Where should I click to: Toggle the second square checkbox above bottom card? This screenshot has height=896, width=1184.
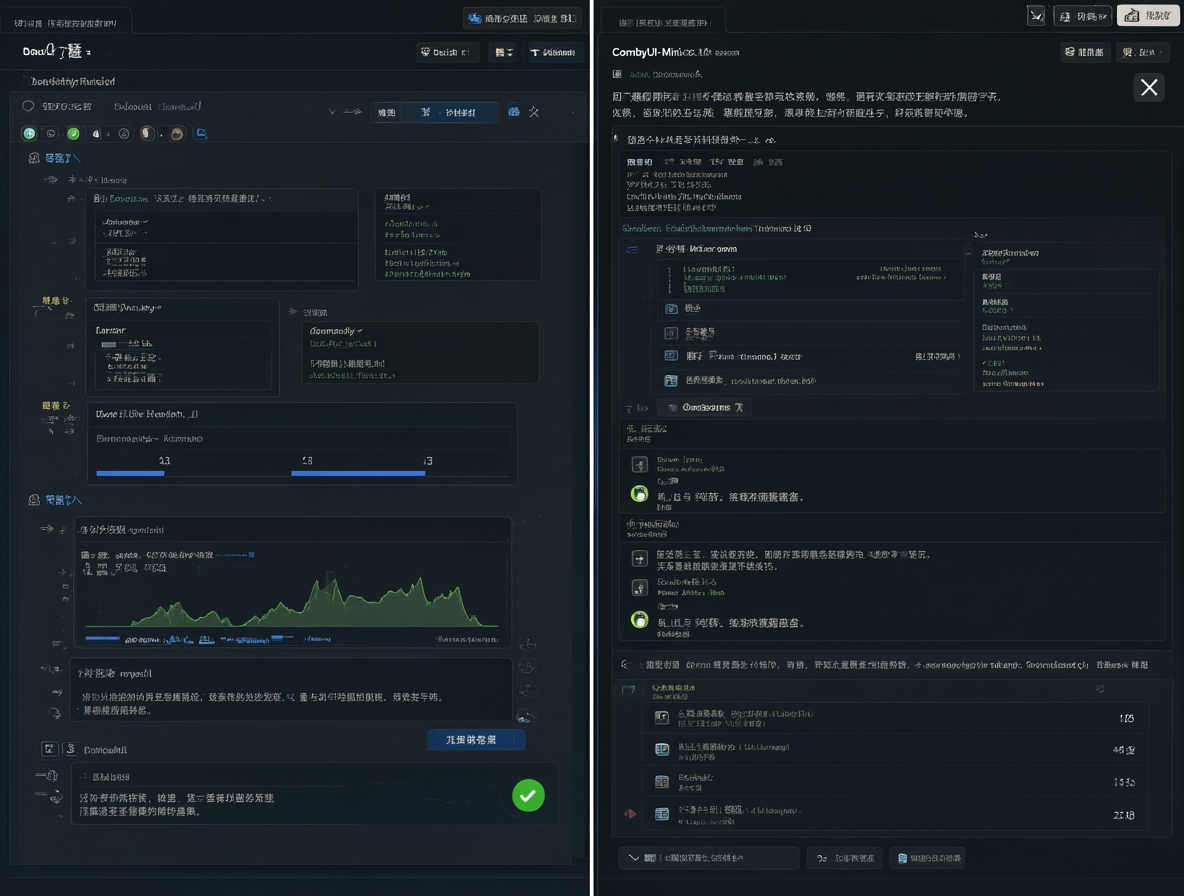70,749
